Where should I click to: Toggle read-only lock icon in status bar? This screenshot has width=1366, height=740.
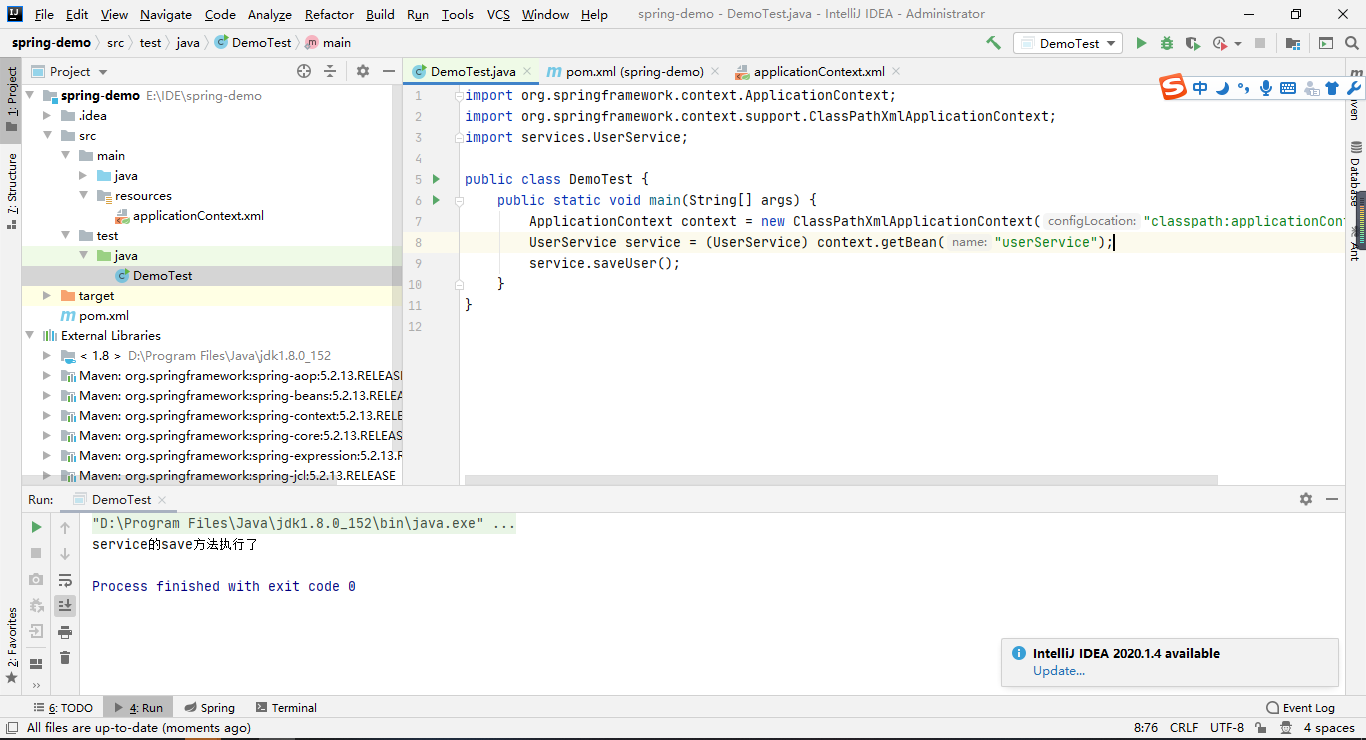(x=1263, y=728)
